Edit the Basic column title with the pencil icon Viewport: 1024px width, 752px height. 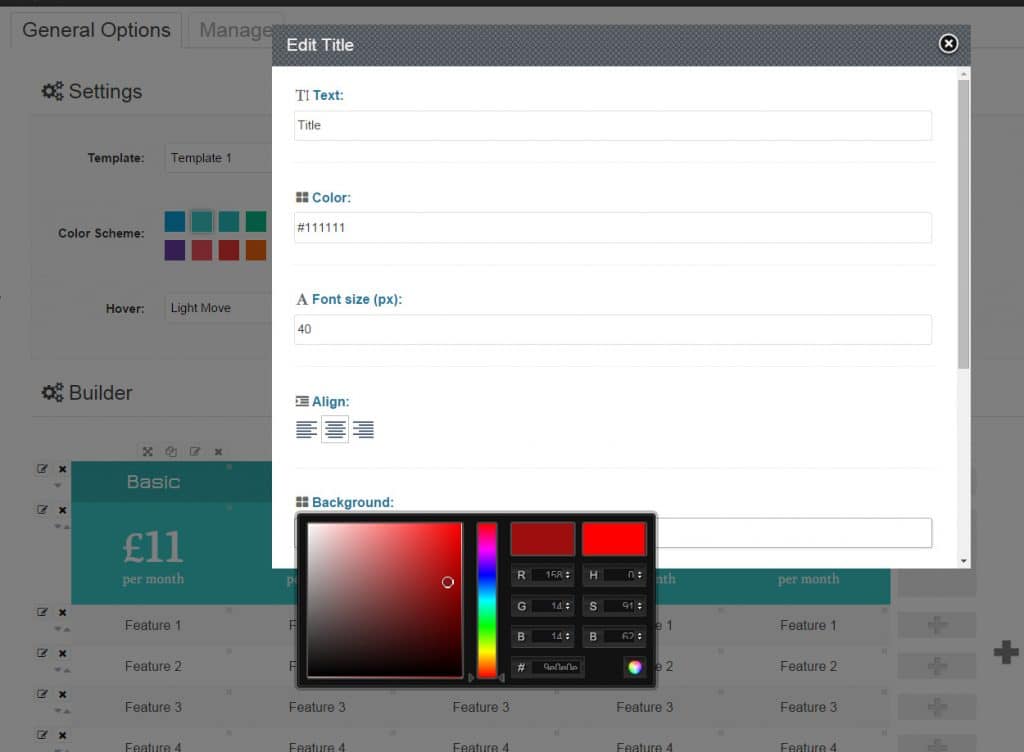tap(195, 451)
